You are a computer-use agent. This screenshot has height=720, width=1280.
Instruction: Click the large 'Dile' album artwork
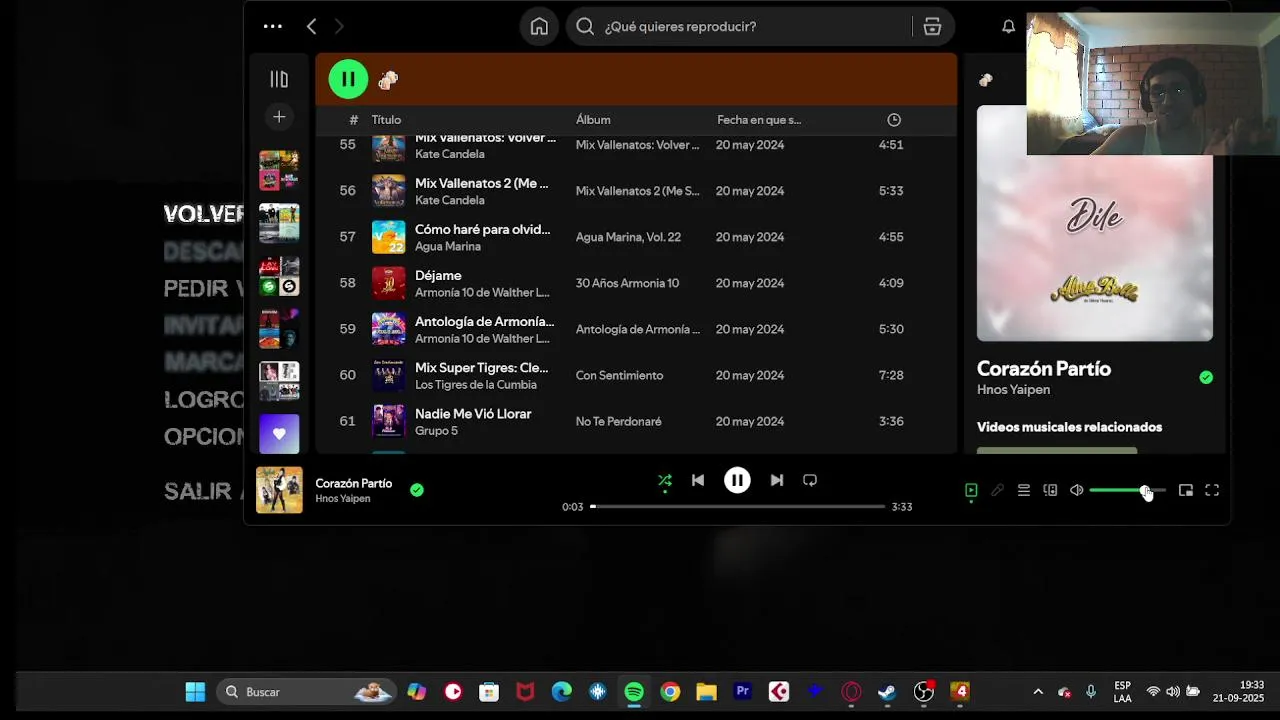pos(1095,224)
